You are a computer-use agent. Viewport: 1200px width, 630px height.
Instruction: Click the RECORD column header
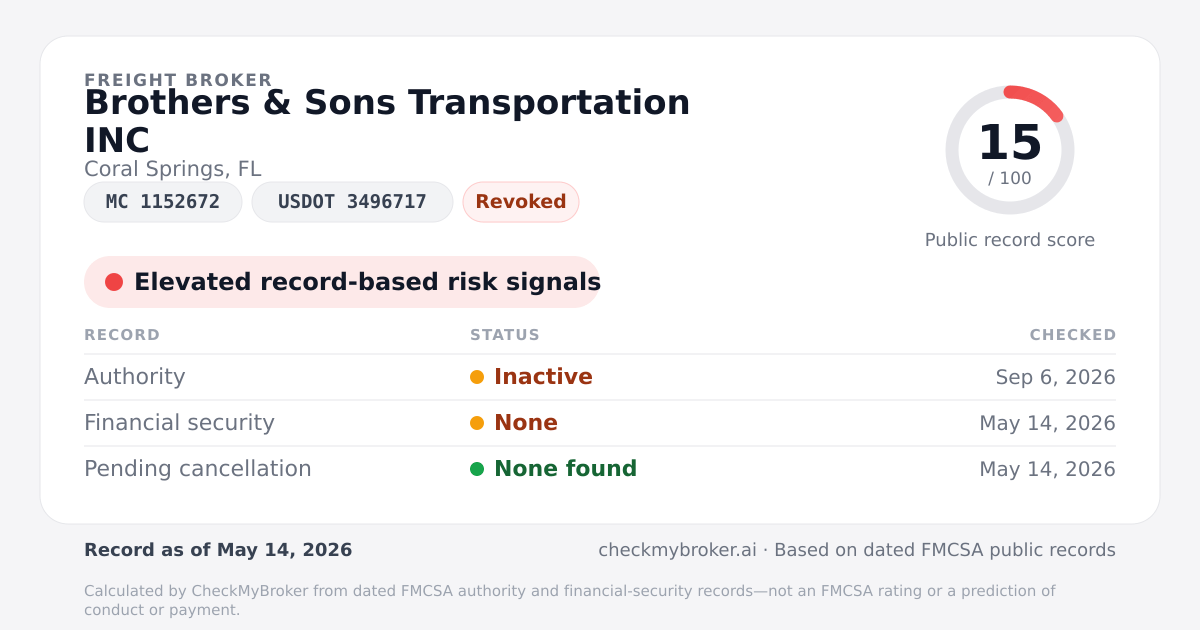[122, 335]
